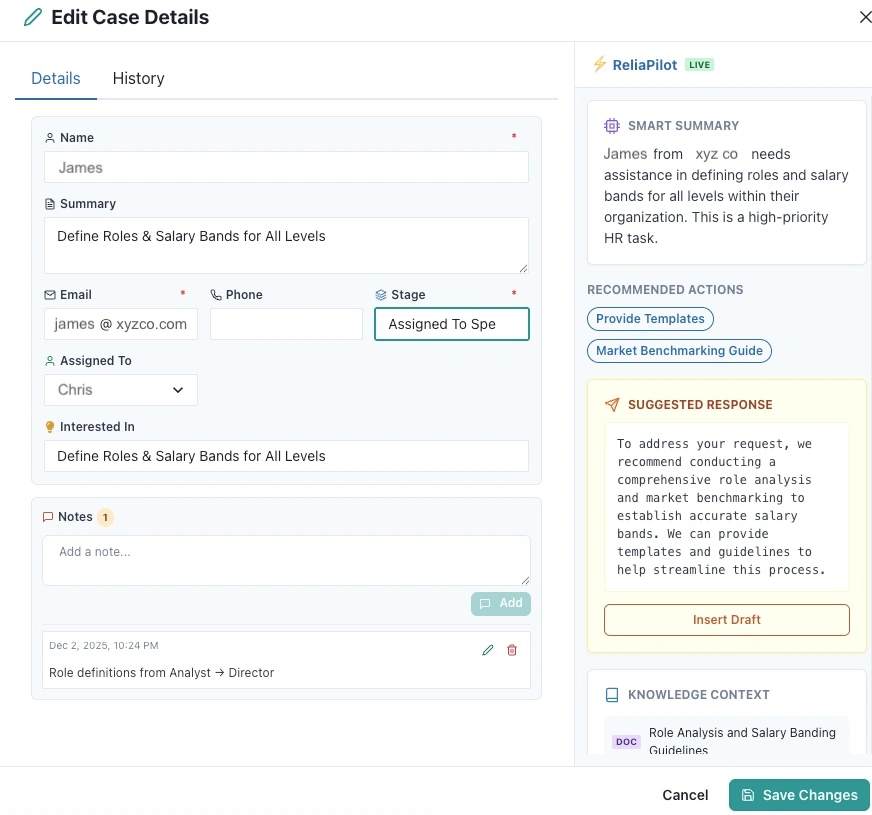Open the Stage selector showing Assigned To Spe
This screenshot has height=815, width=872.
(x=451, y=324)
